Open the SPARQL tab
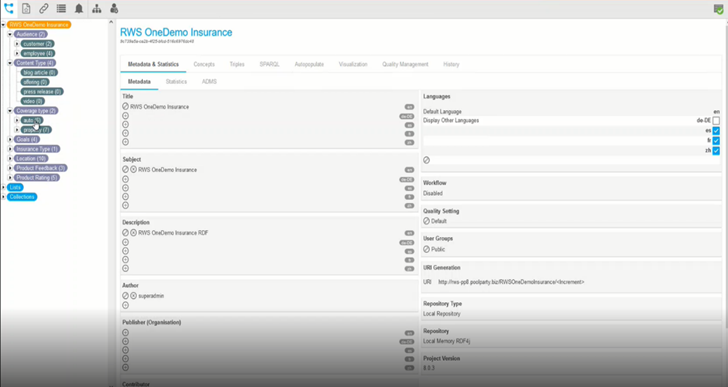 click(269, 64)
